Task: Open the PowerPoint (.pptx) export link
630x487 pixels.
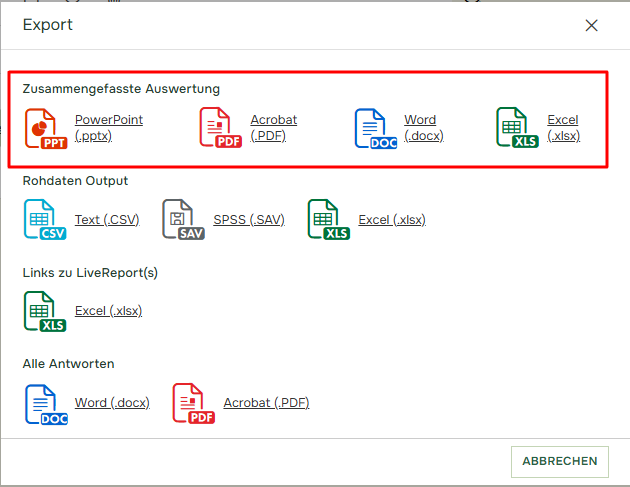Action: point(108,128)
